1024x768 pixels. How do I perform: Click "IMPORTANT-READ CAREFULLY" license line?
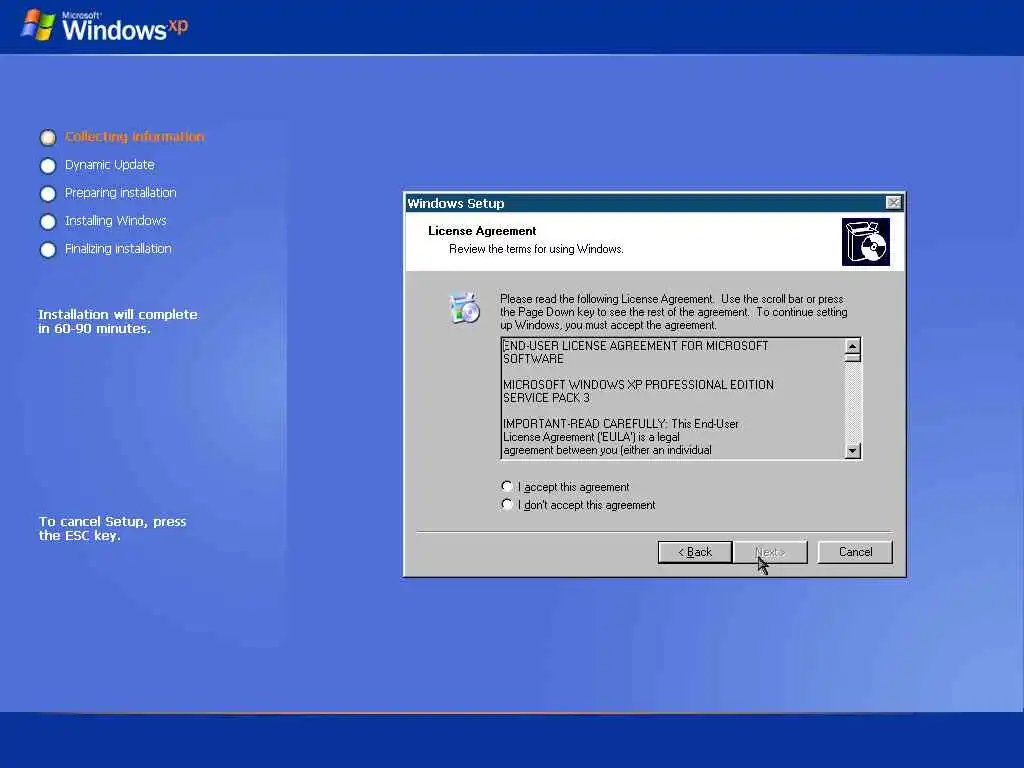click(620, 424)
